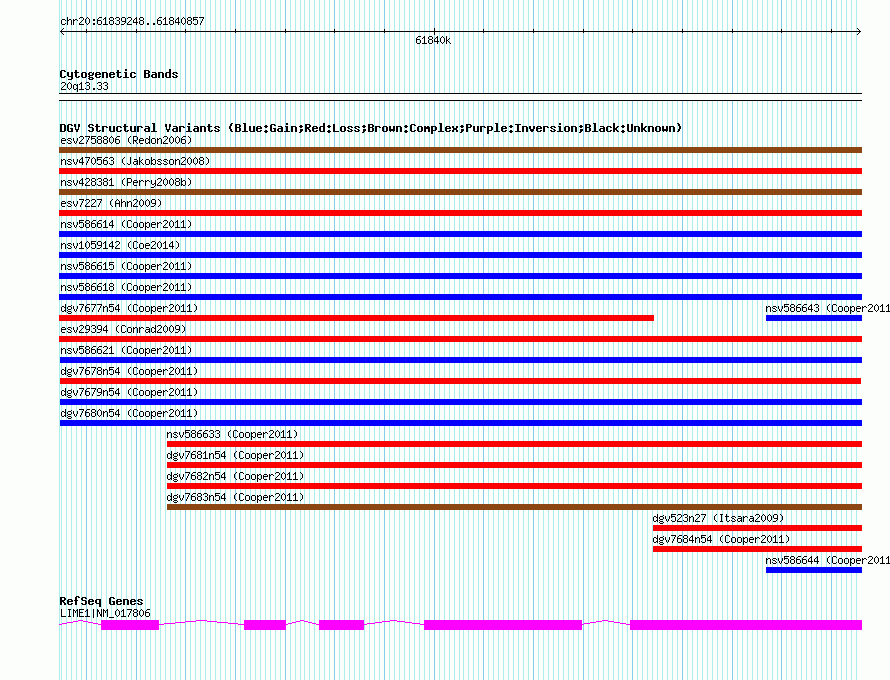The width and height of the screenshot is (890, 680).
Task: Click the 20q13.33 cytogenetic band label
Action: coord(84,86)
